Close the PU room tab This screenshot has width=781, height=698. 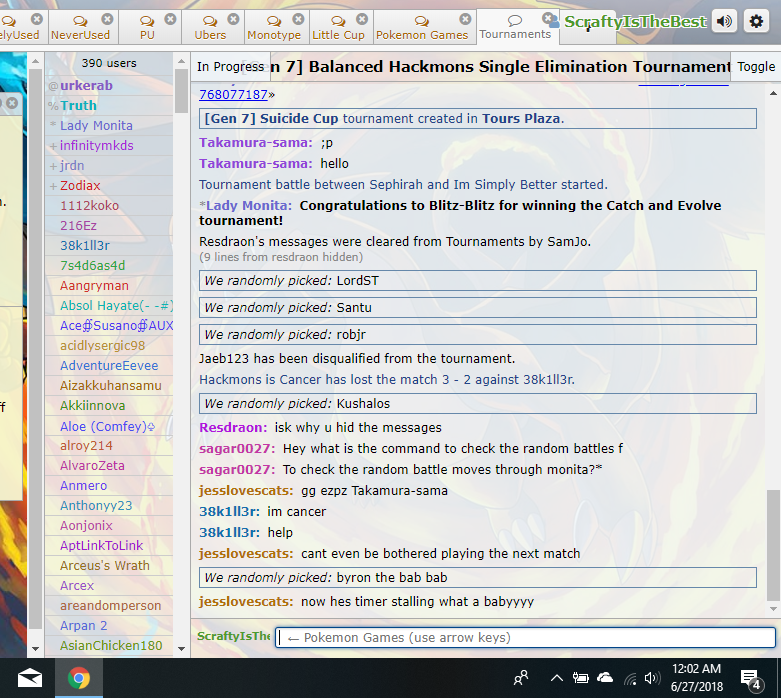tap(170, 19)
